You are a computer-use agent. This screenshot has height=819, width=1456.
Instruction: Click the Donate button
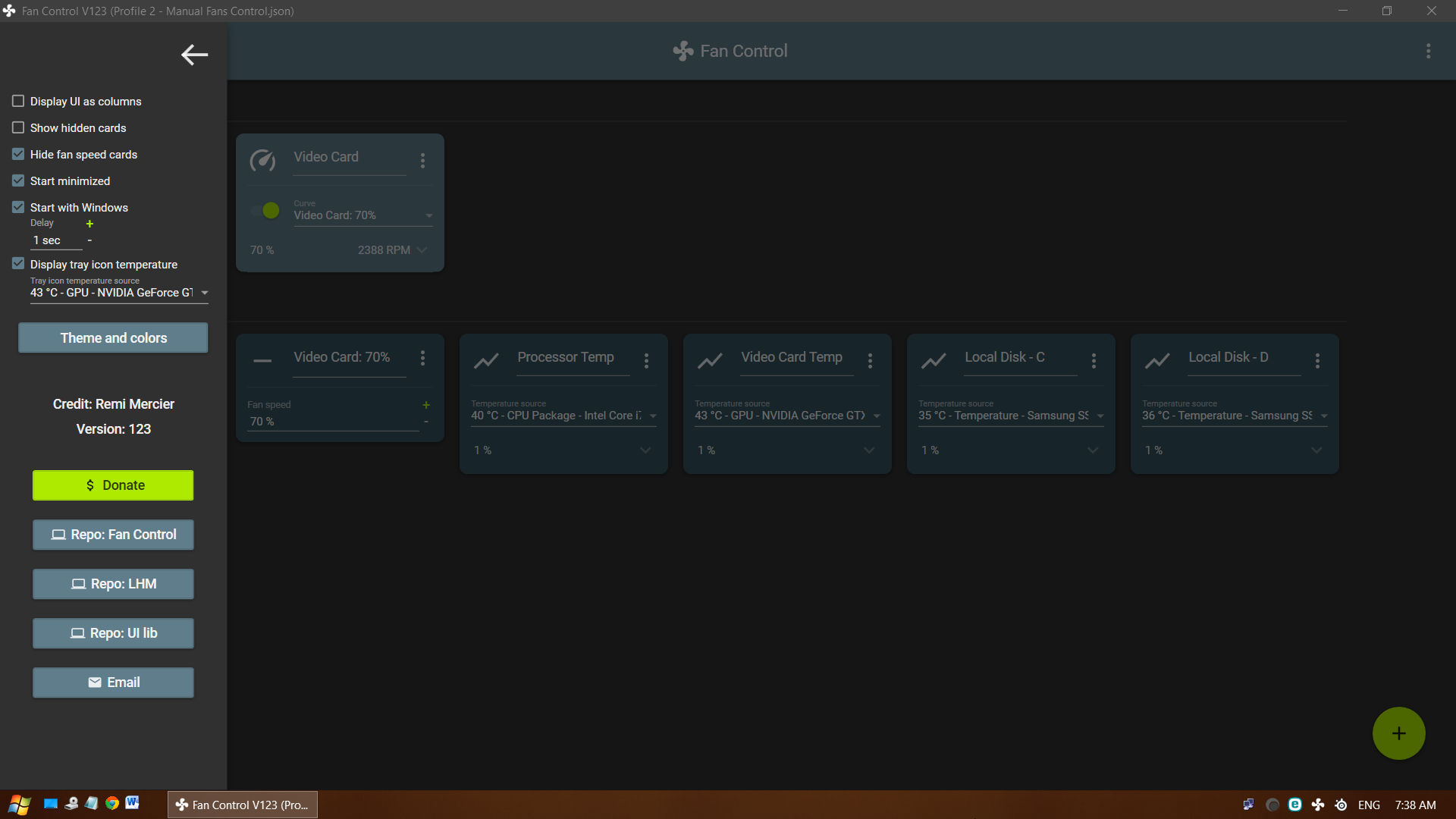[x=112, y=485]
